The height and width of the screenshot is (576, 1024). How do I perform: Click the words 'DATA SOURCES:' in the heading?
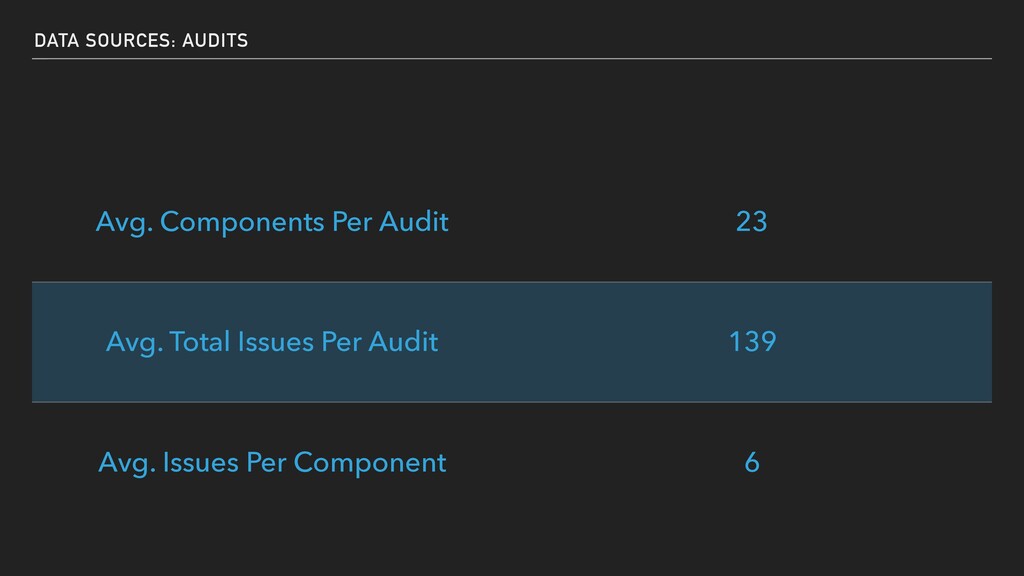pyautogui.click(x=105, y=40)
